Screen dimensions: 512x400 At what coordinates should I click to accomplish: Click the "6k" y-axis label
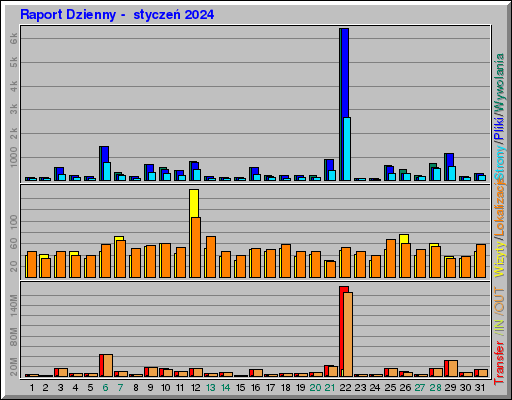14,39
